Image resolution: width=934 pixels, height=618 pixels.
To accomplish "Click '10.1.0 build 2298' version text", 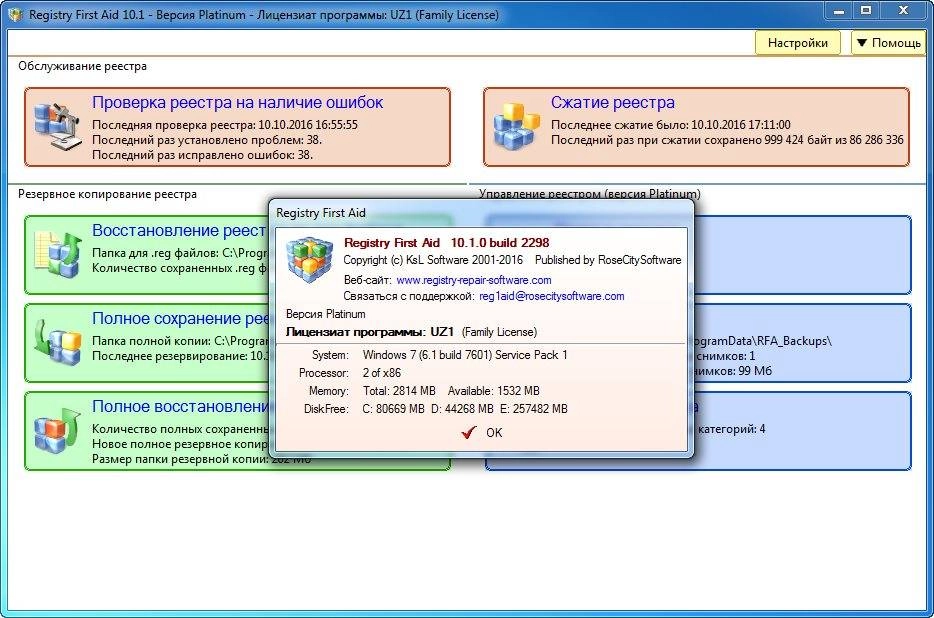I will (500, 243).
